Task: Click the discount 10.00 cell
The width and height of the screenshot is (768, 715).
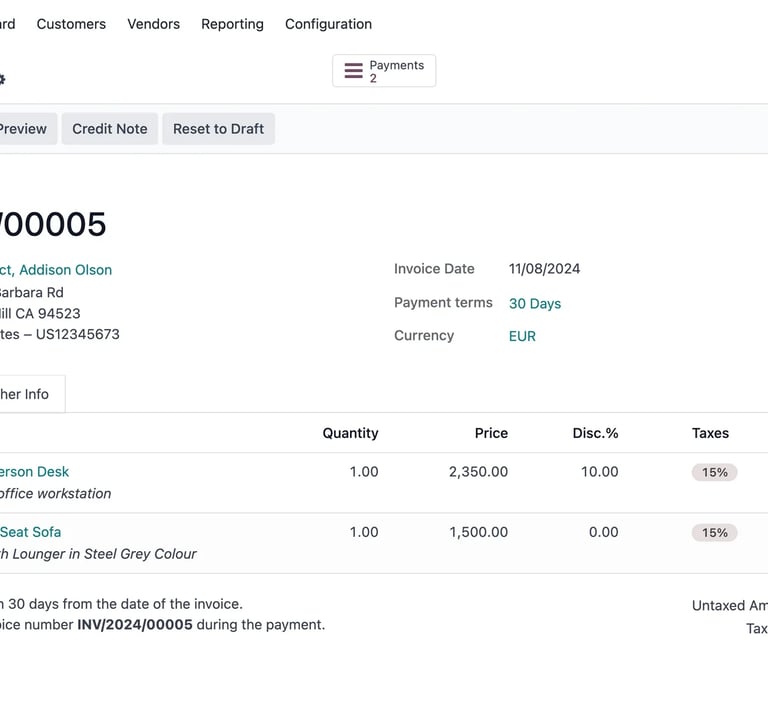Action: click(600, 472)
